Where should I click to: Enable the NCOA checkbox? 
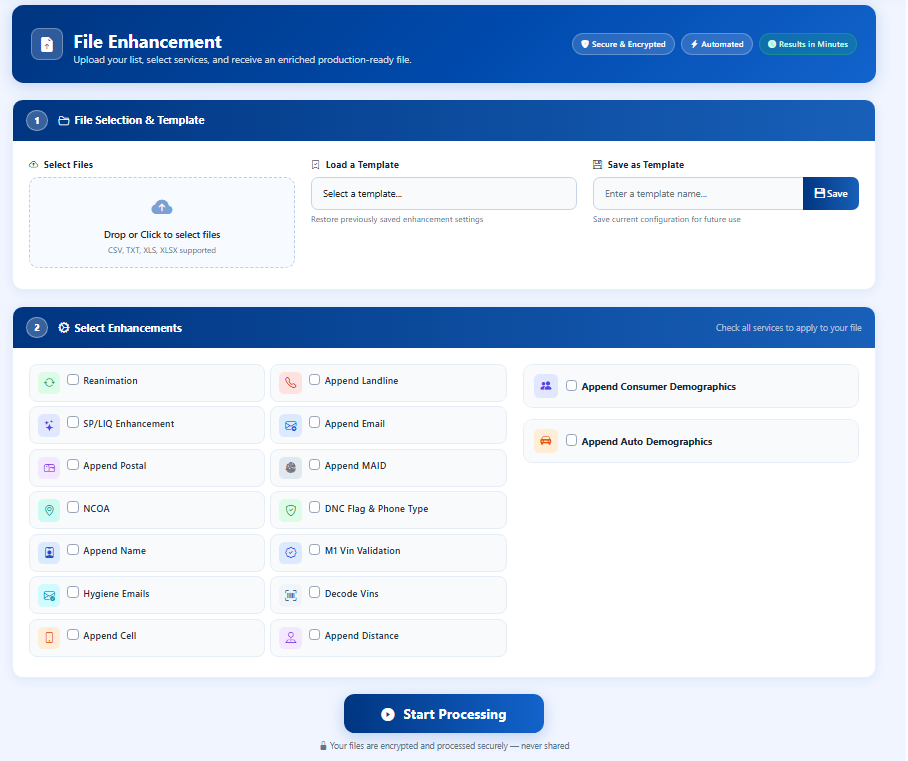(x=73, y=507)
